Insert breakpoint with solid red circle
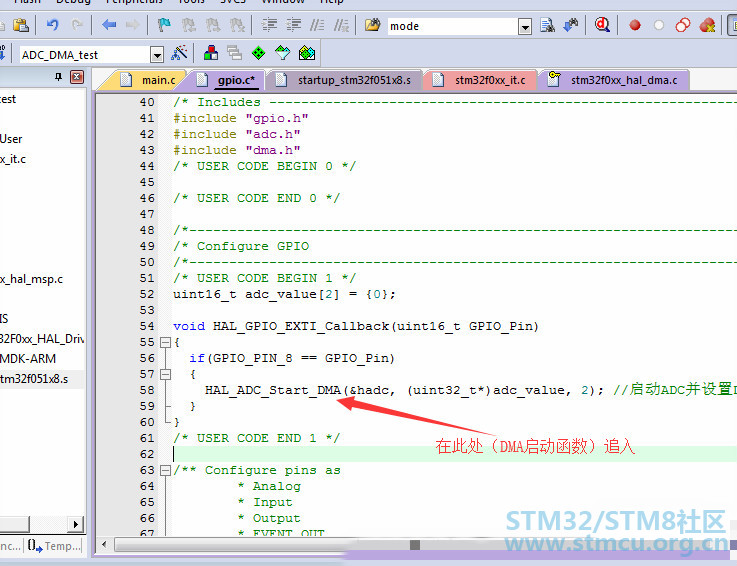 (635, 25)
